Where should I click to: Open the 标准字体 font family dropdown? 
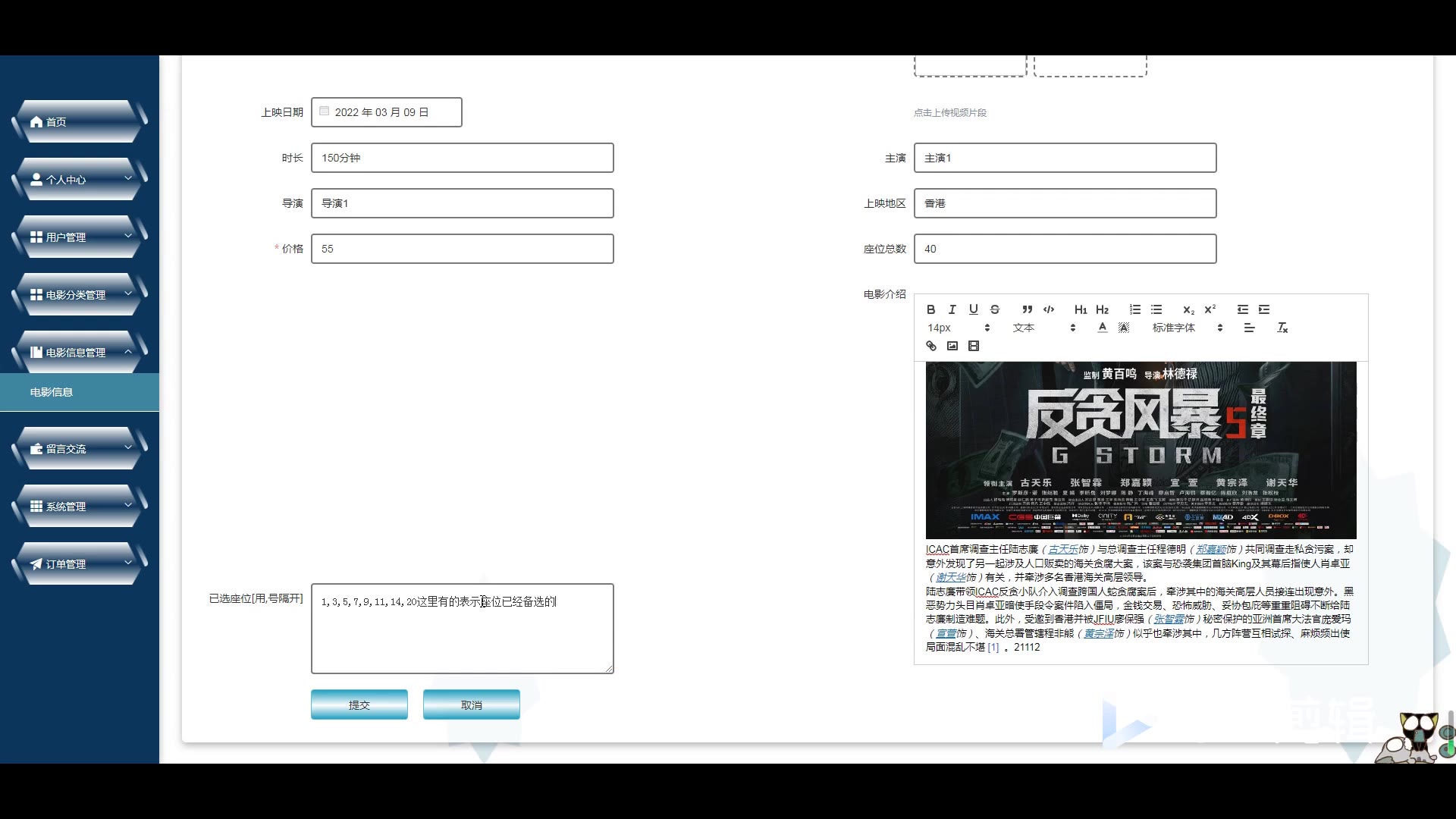pyautogui.click(x=1187, y=328)
